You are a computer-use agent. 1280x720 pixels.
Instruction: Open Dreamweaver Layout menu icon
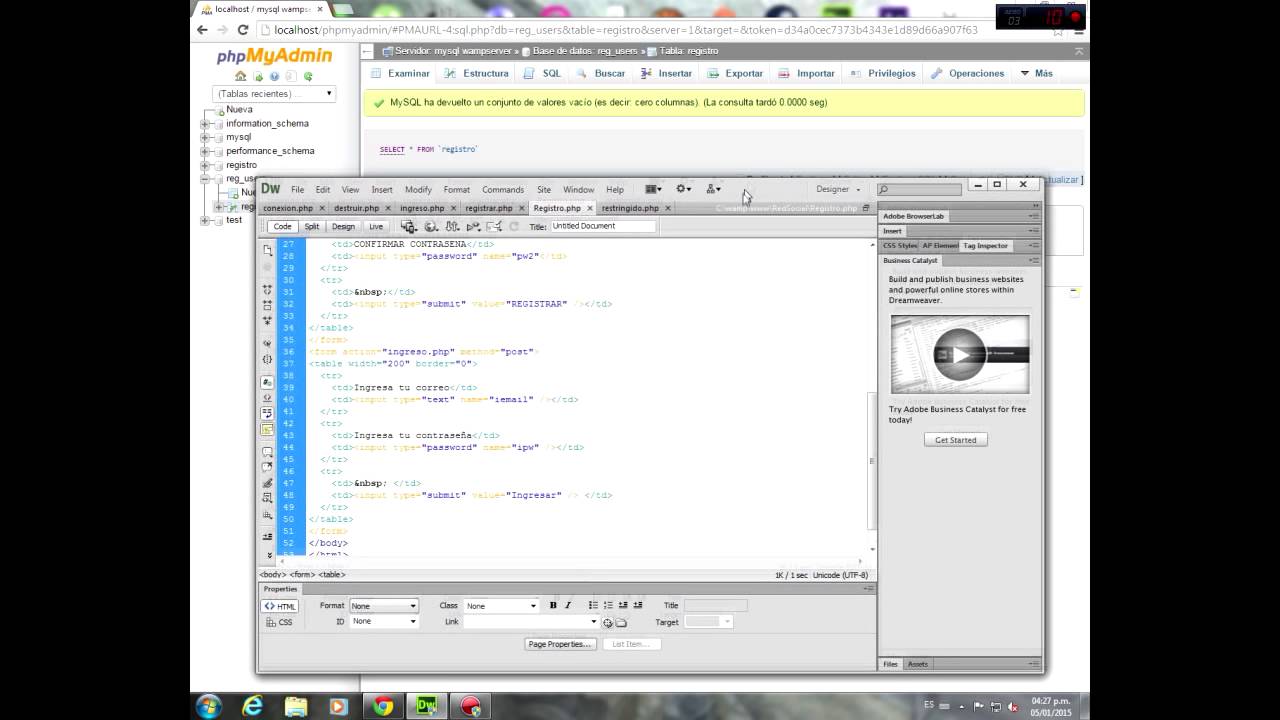pyautogui.click(x=653, y=189)
